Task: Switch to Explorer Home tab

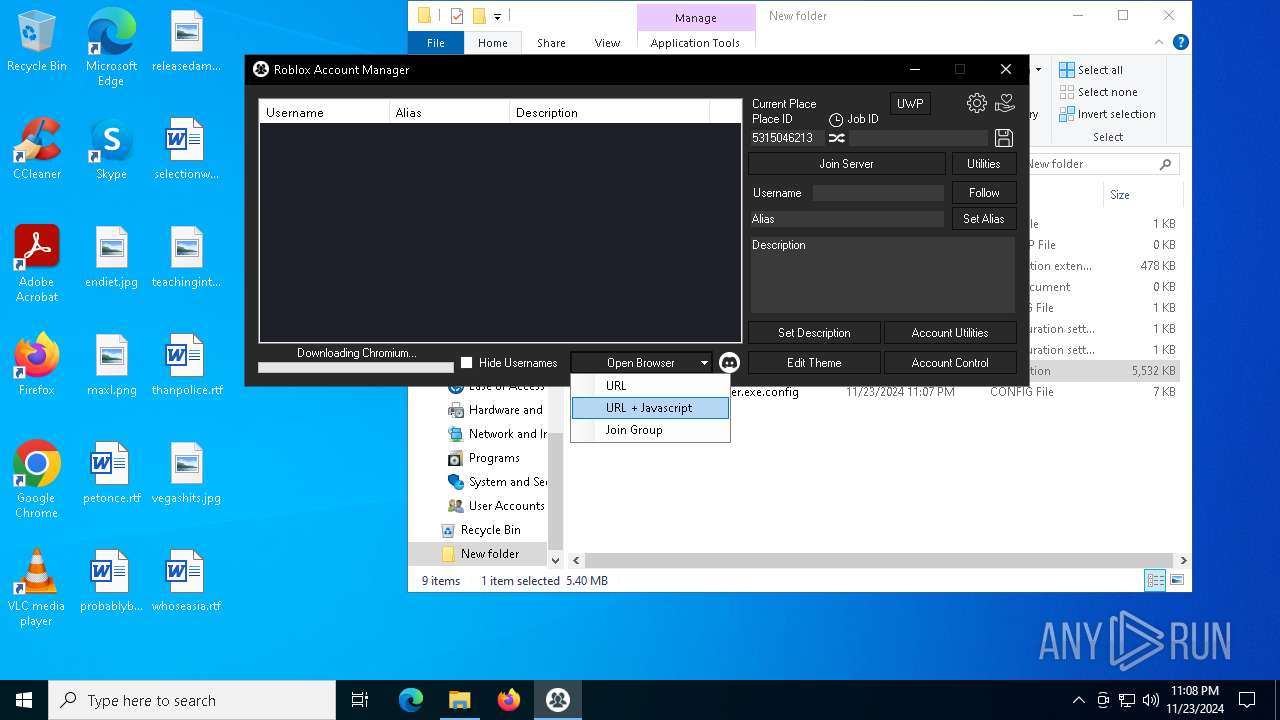Action: tap(492, 43)
